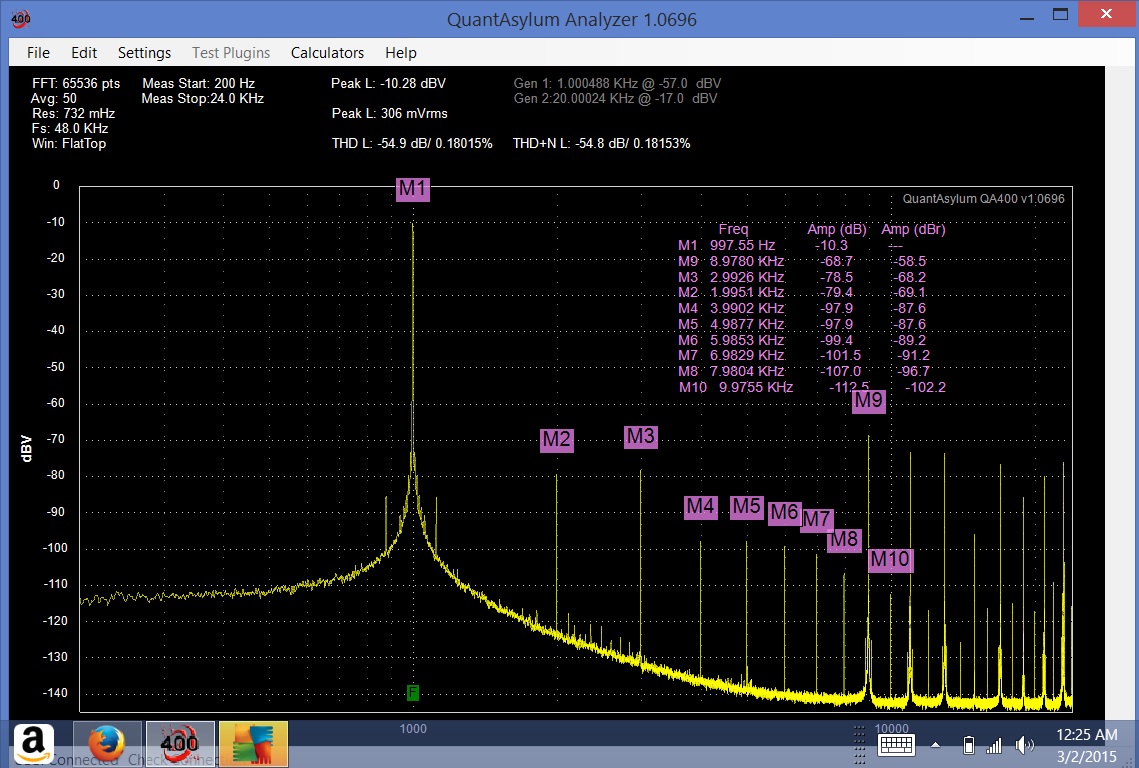The width and height of the screenshot is (1139, 768).
Task: Click the Avg: 50 readout
Action: click(x=54, y=99)
